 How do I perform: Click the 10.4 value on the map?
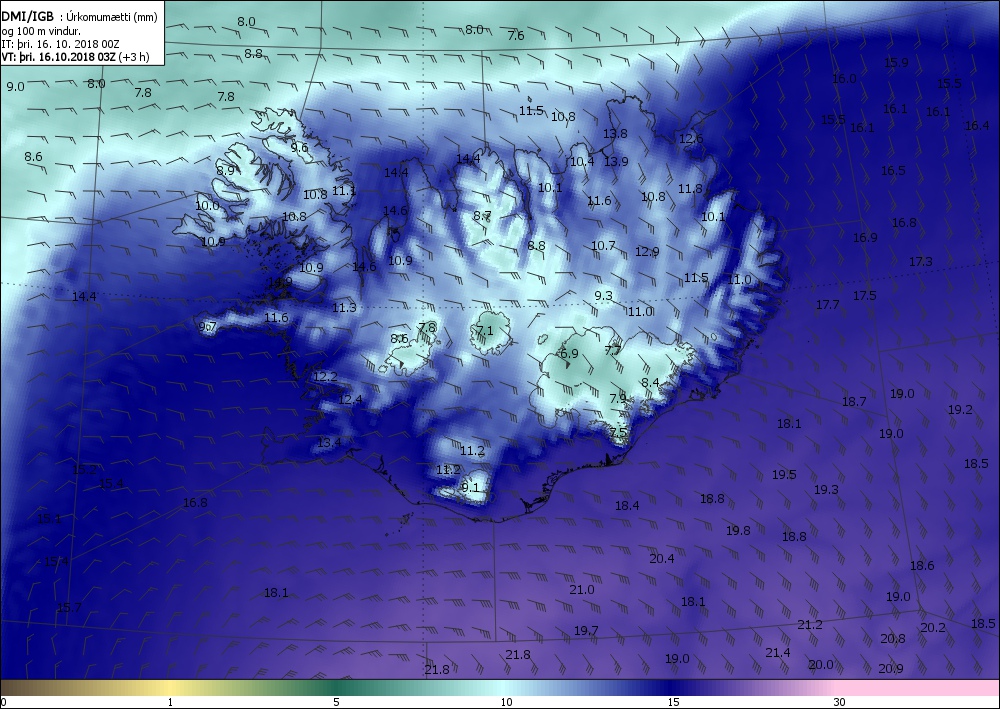tap(582, 161)
